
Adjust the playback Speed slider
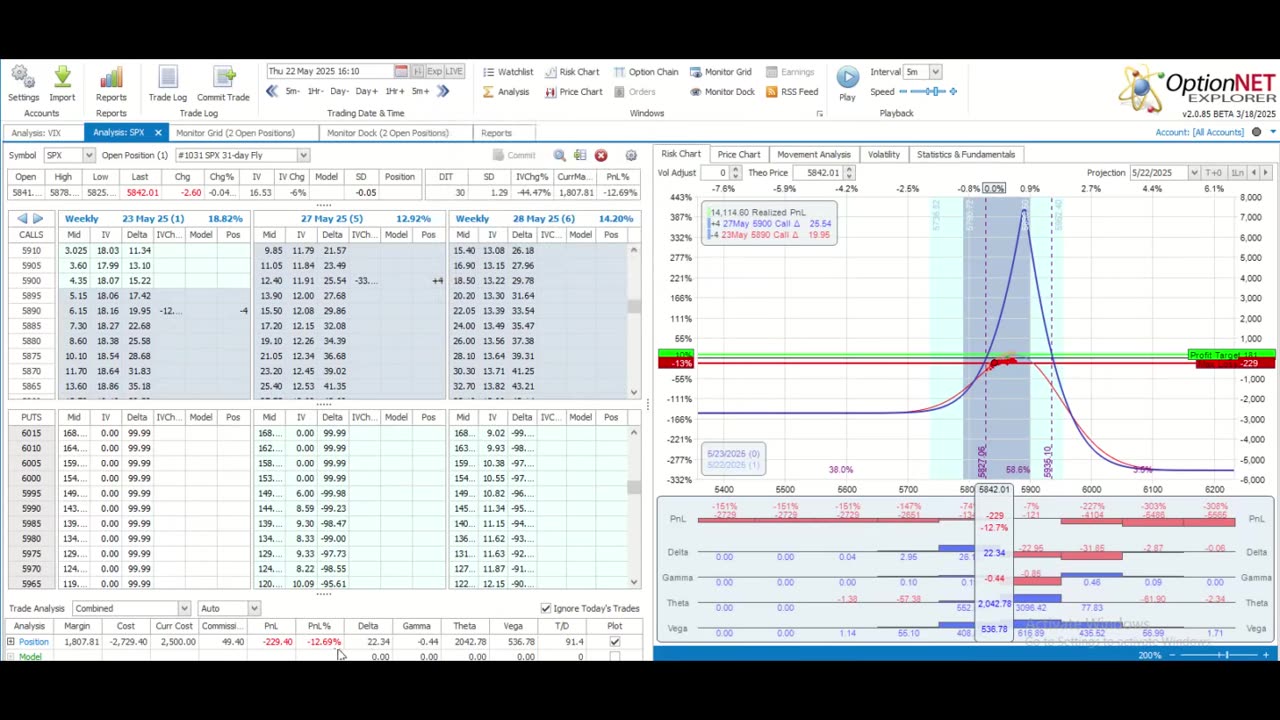pyautogui.click(x=928, y=92)
